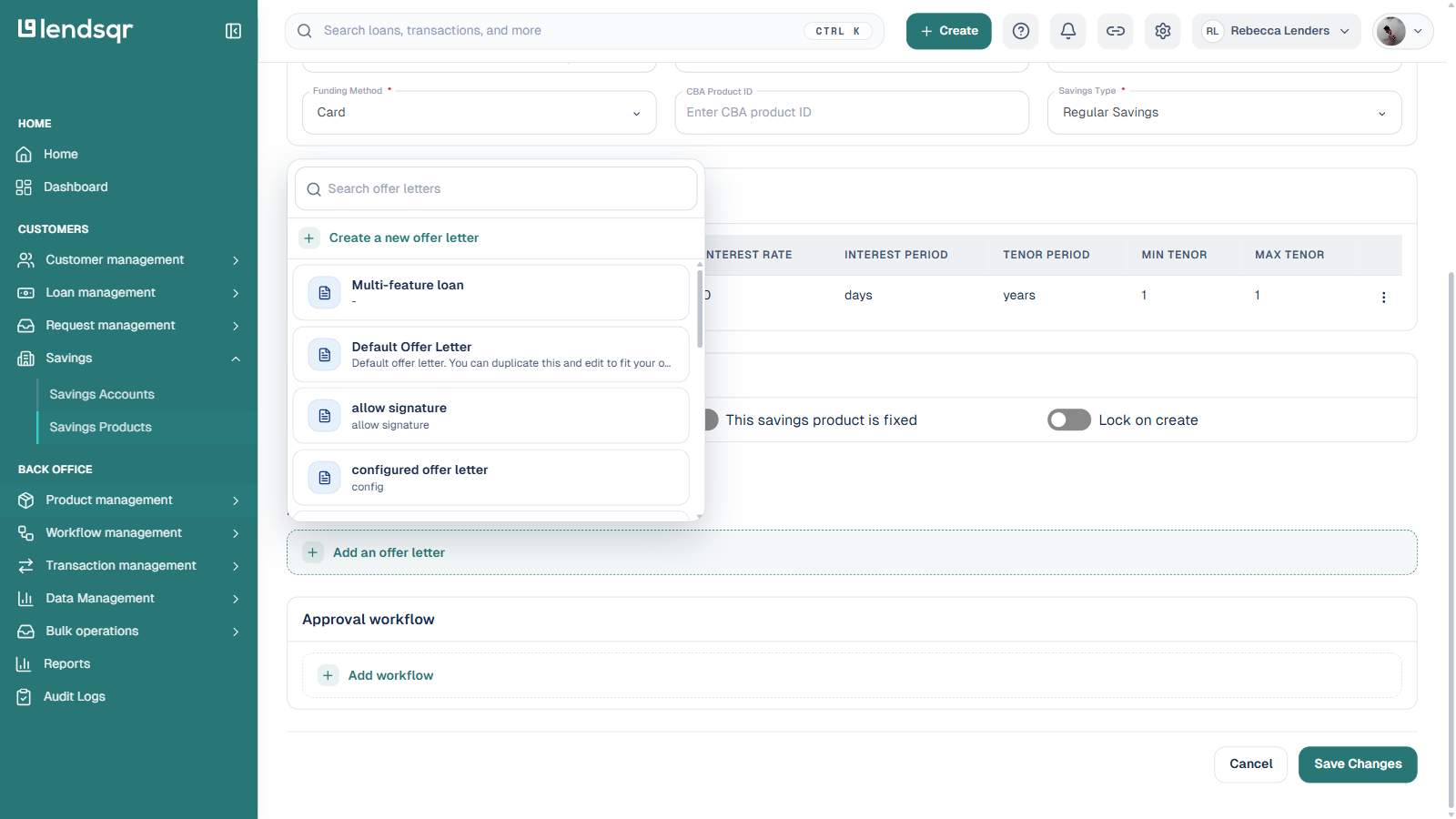Viewport: 1456px width, 819px height.
Task: Toggle Lock on create switch
Action: [1069, 420]
